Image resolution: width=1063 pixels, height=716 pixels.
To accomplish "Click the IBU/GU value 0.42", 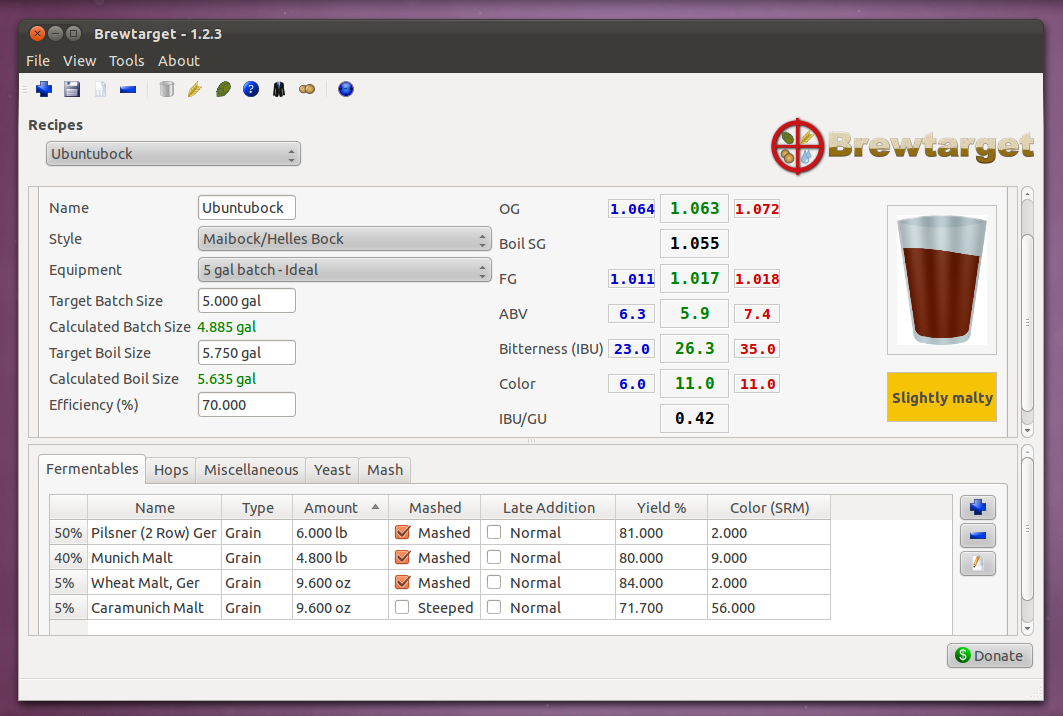I will pos(694,418).
